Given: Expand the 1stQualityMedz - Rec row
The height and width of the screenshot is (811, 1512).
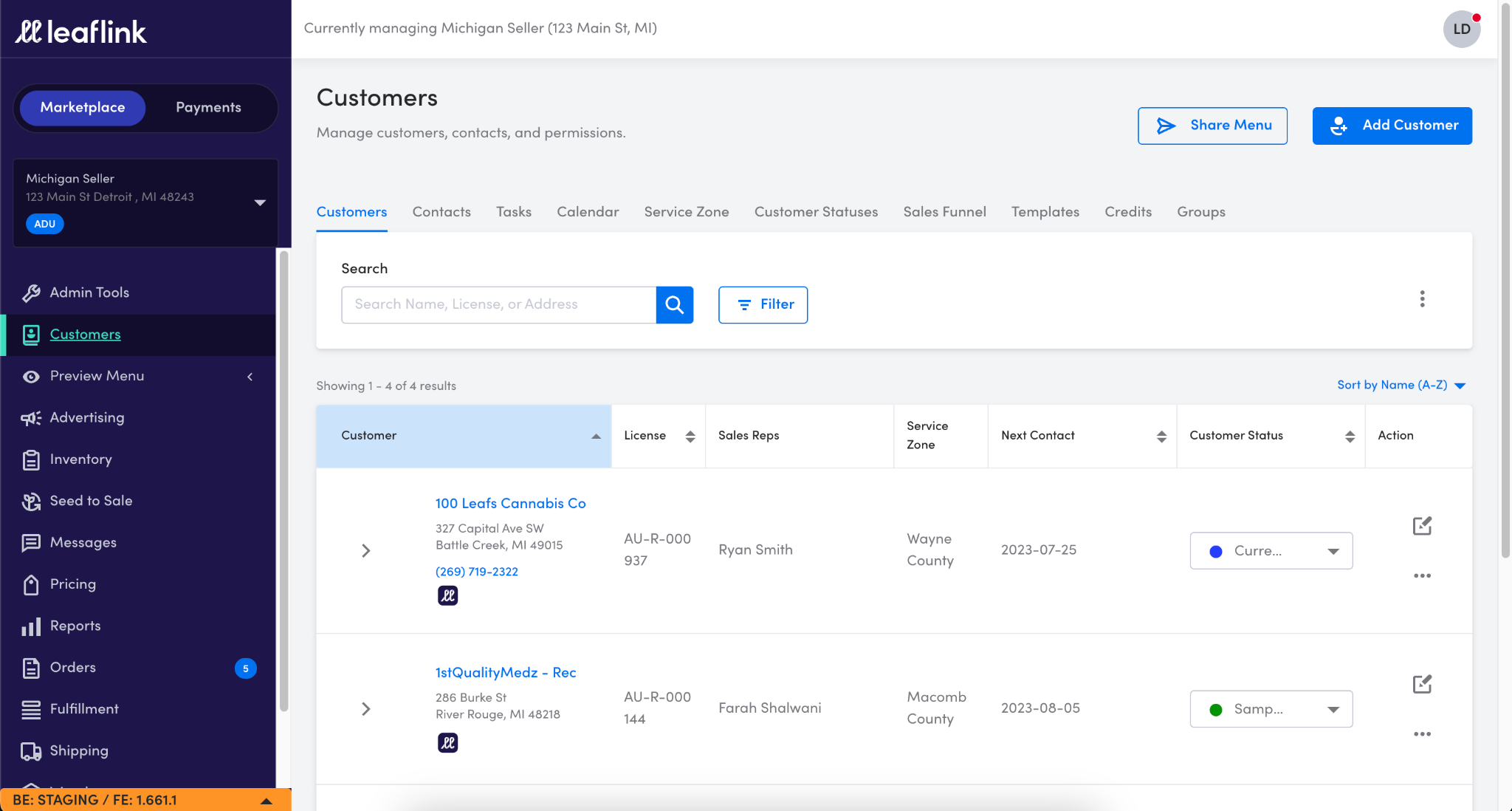Looking at the screenshot, I should [365, 708].
